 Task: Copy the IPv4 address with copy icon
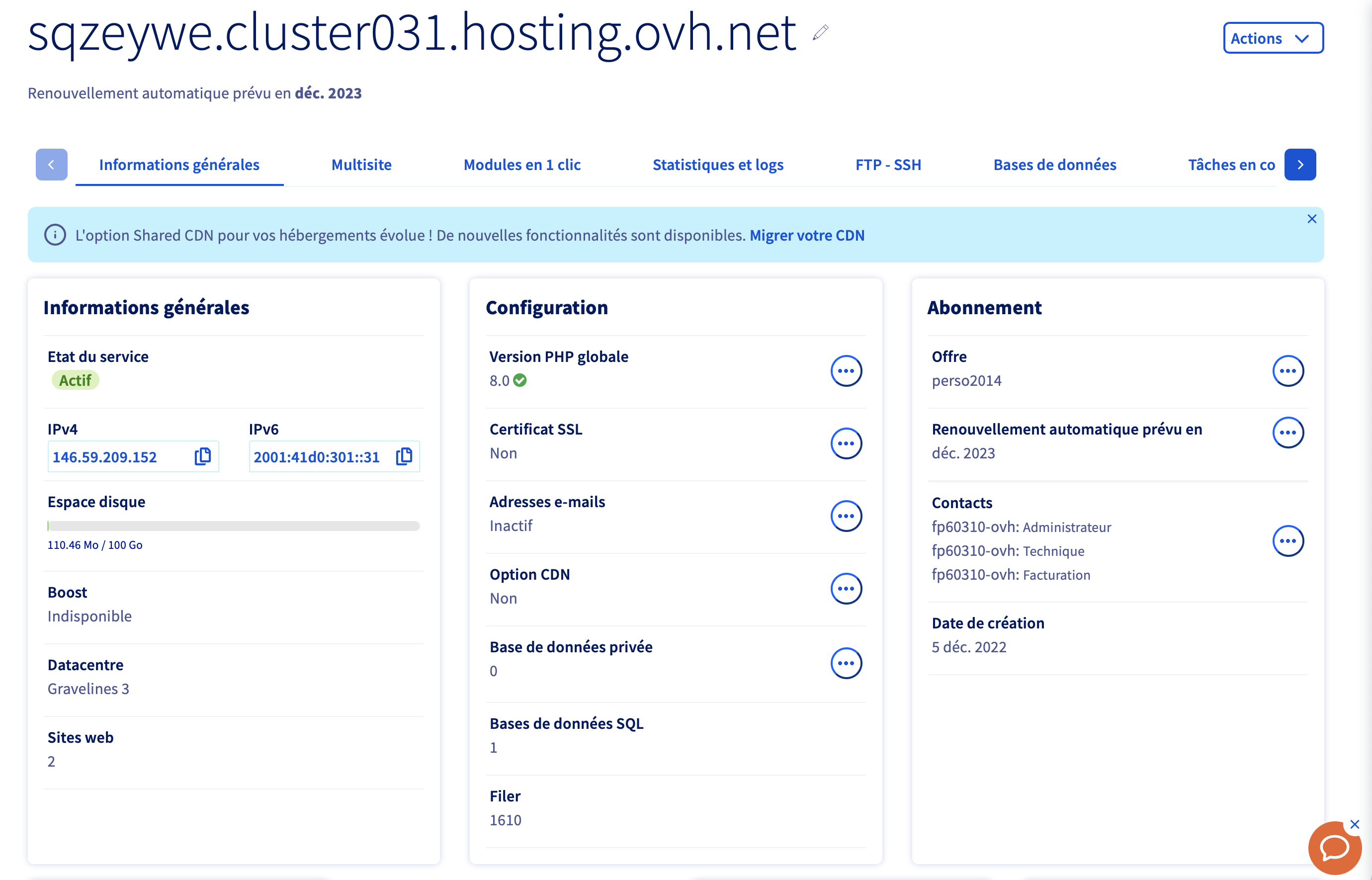(x=203, y=456)
